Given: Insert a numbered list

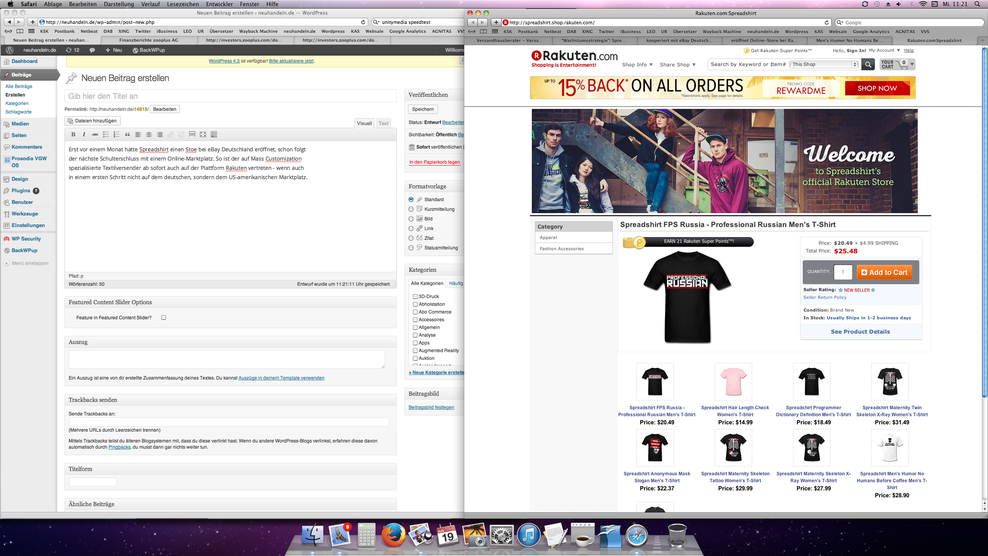Looking at the screenshot, I should click(116, 134).
